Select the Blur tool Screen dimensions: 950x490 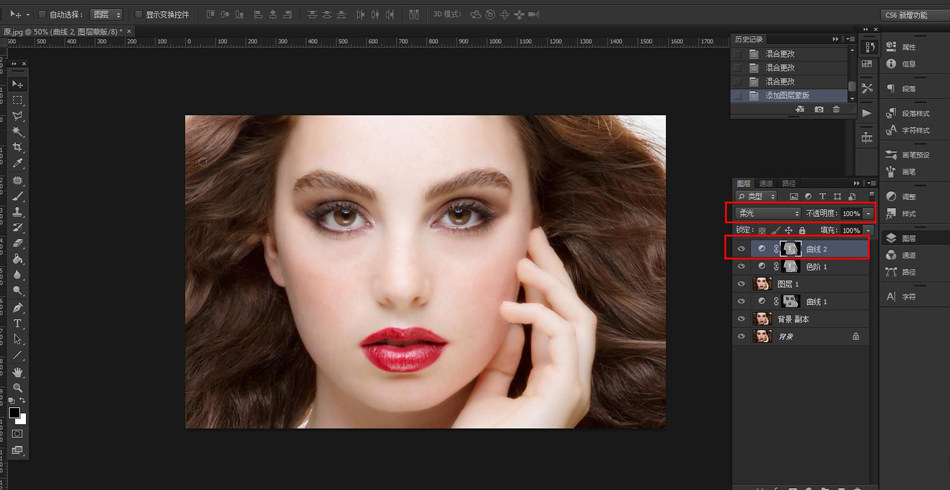[x=18, y=274]
